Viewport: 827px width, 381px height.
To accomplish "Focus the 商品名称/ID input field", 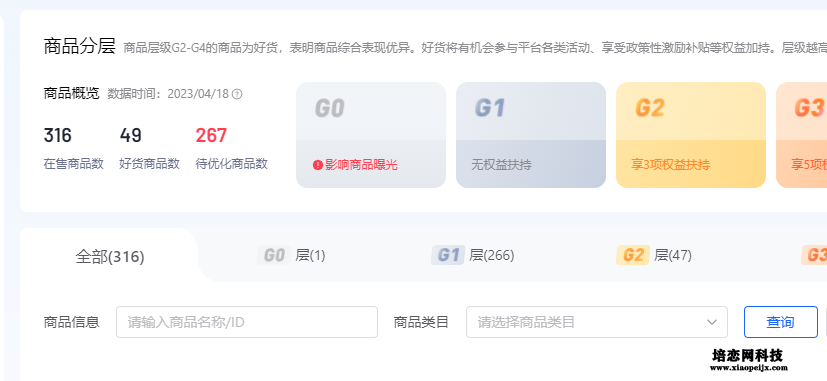I will coord(247,322).
